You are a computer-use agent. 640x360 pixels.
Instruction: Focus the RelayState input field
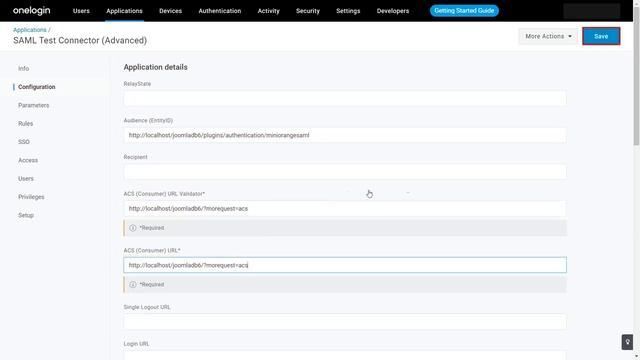pos(345,98)
